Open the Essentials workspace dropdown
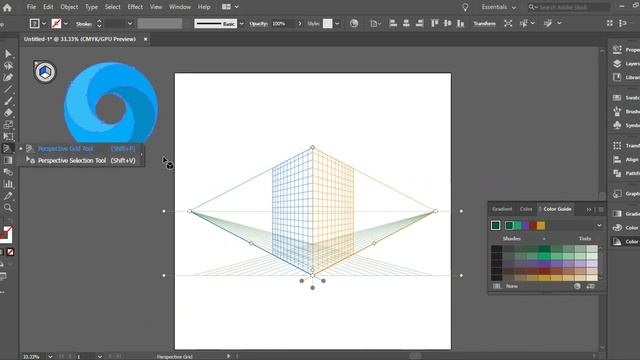 498,7
